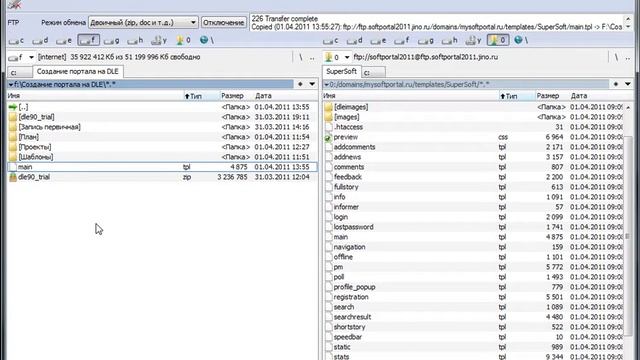Select main tpl file in right FTP panel
Viewport: 640px width, 360px height.
tap(473, 237)
